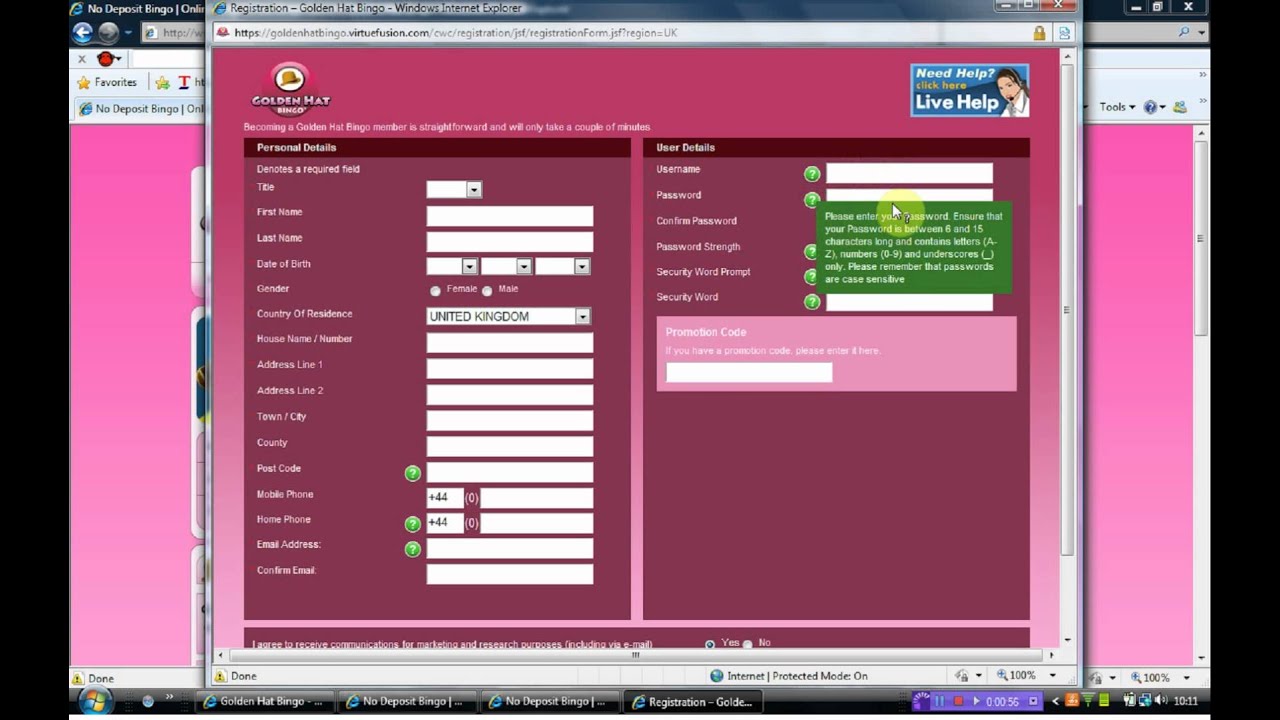Click the Windows Start orb

(95, 701)
